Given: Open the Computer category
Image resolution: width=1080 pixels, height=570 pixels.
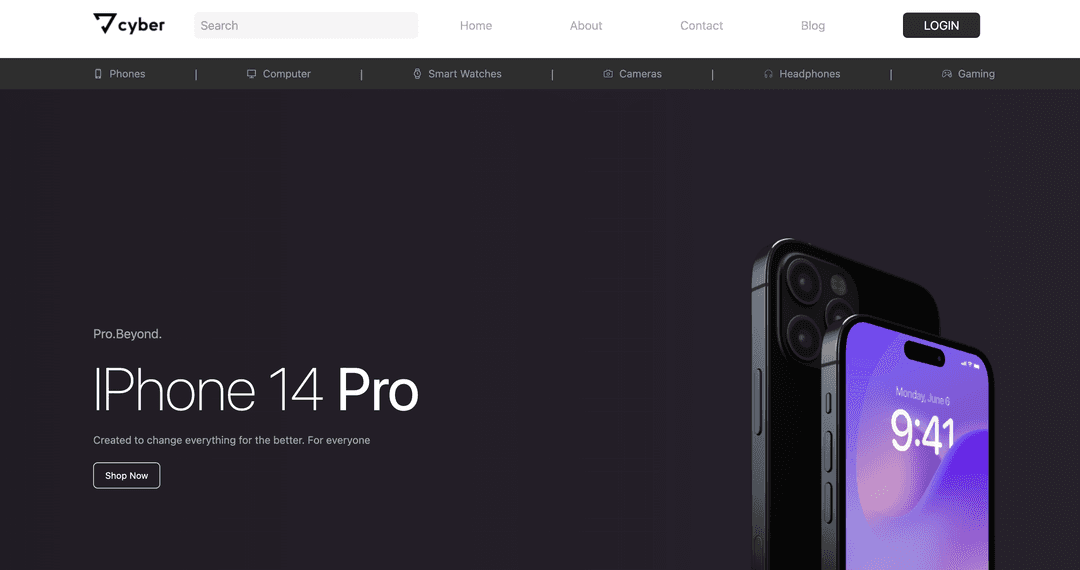Looking at the screenshot, I should [x=287, y=74].
